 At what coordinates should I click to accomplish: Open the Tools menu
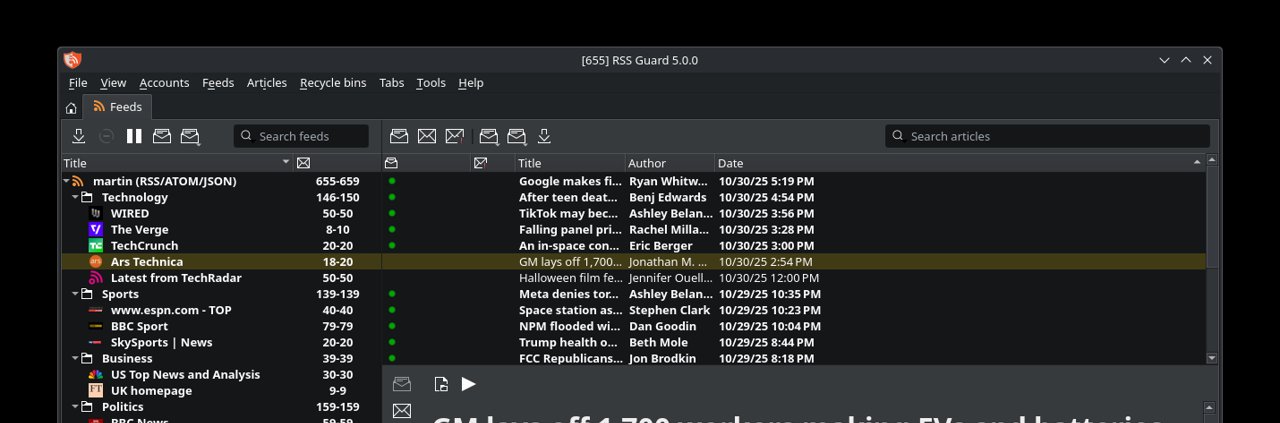point(431,83)
